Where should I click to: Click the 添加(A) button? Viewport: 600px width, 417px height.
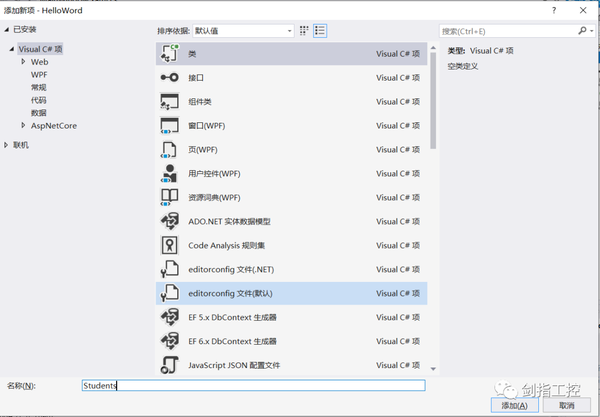coord(515,406)
